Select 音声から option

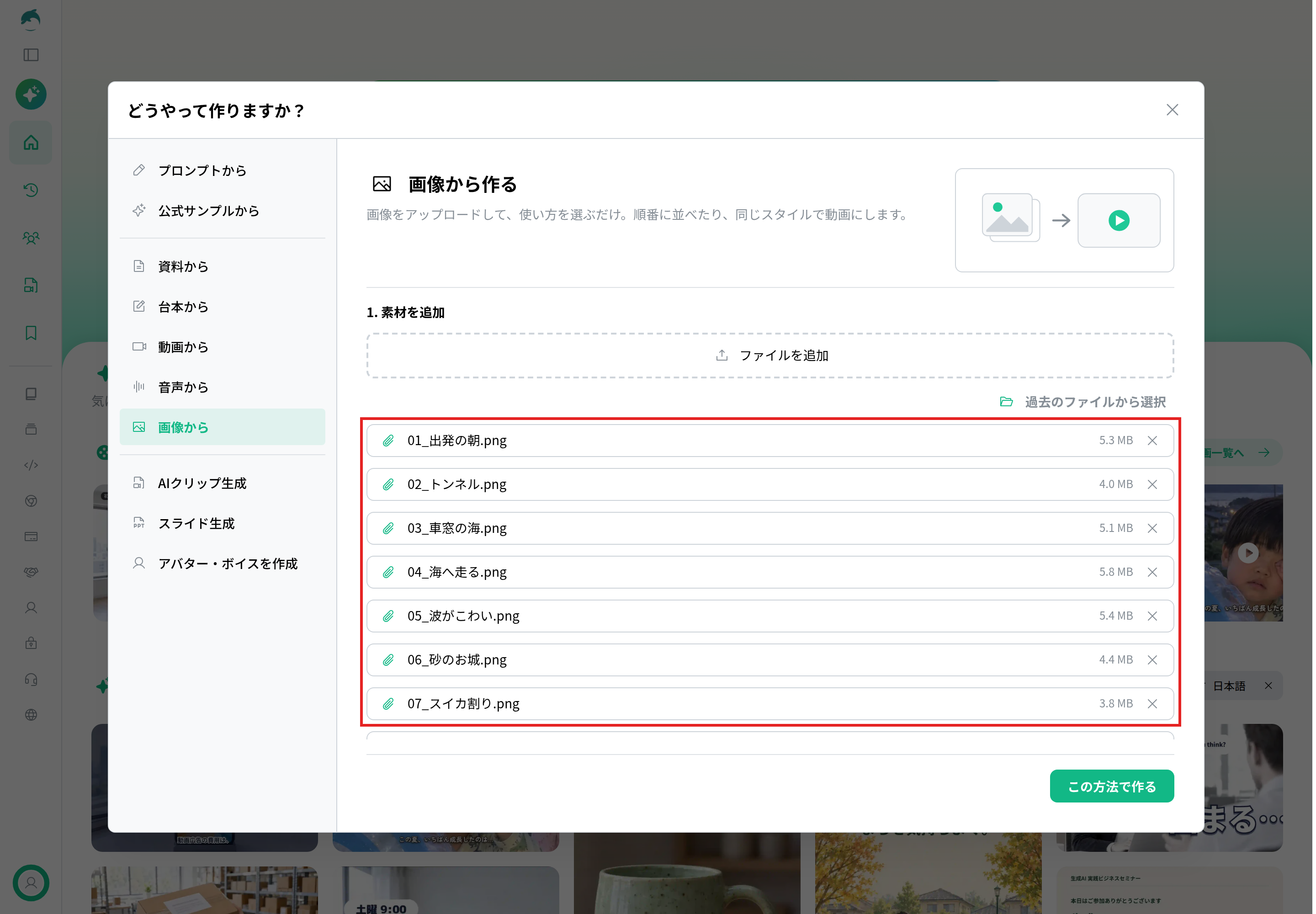pos(222,387)
